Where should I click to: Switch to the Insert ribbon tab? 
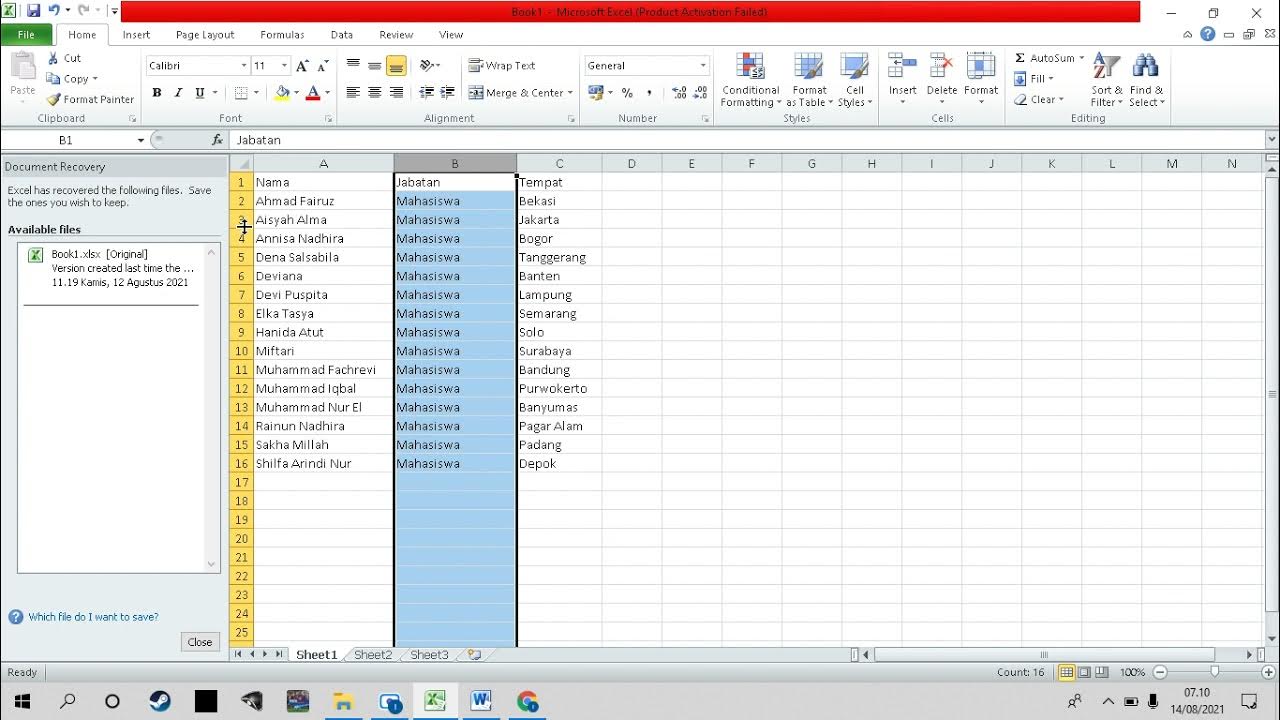[136, 34]
